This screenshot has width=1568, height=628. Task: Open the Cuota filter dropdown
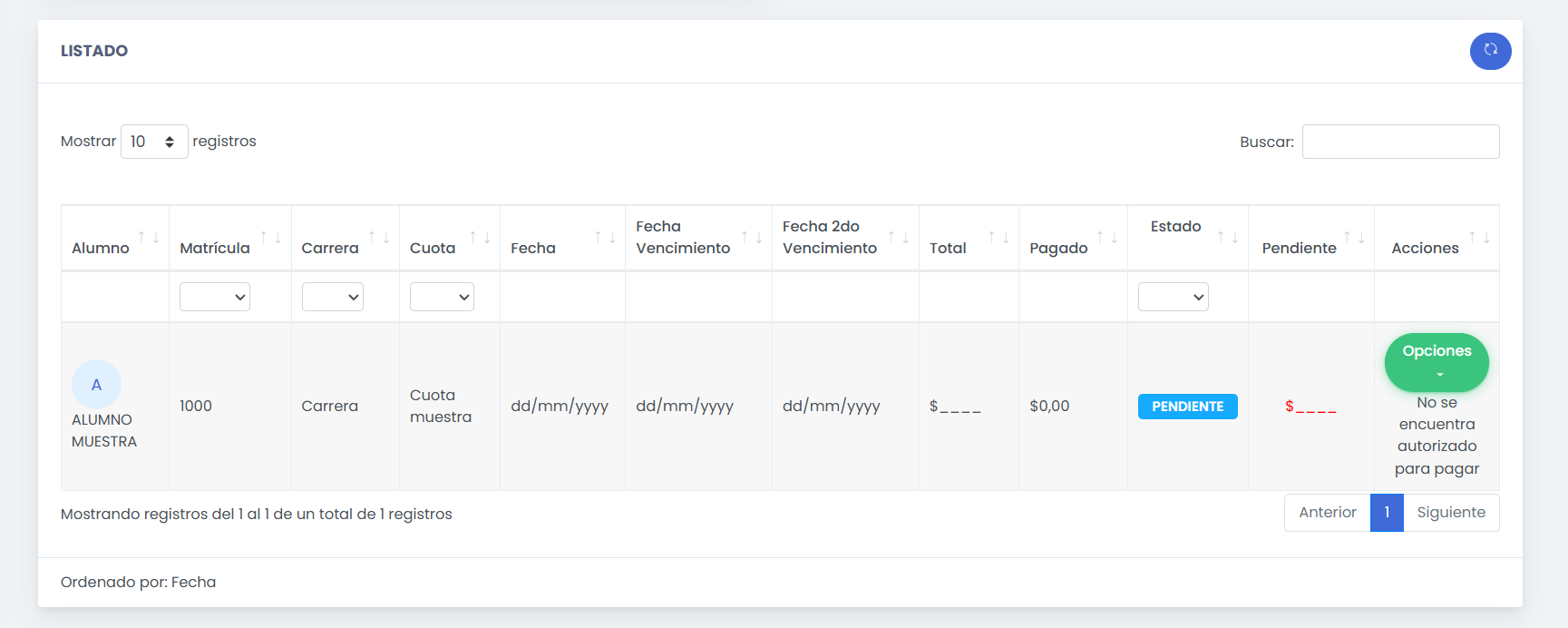coord(442,297)
